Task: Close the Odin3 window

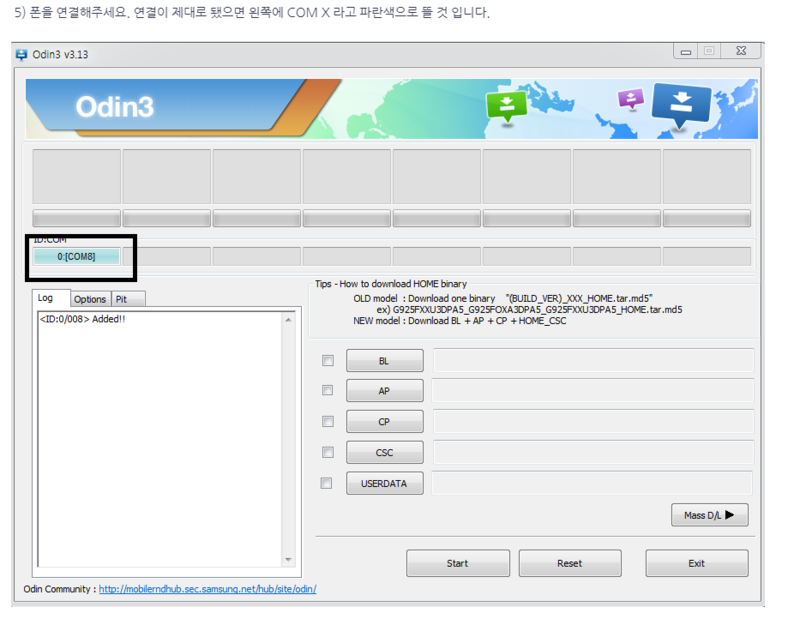Action: (741, 51)
